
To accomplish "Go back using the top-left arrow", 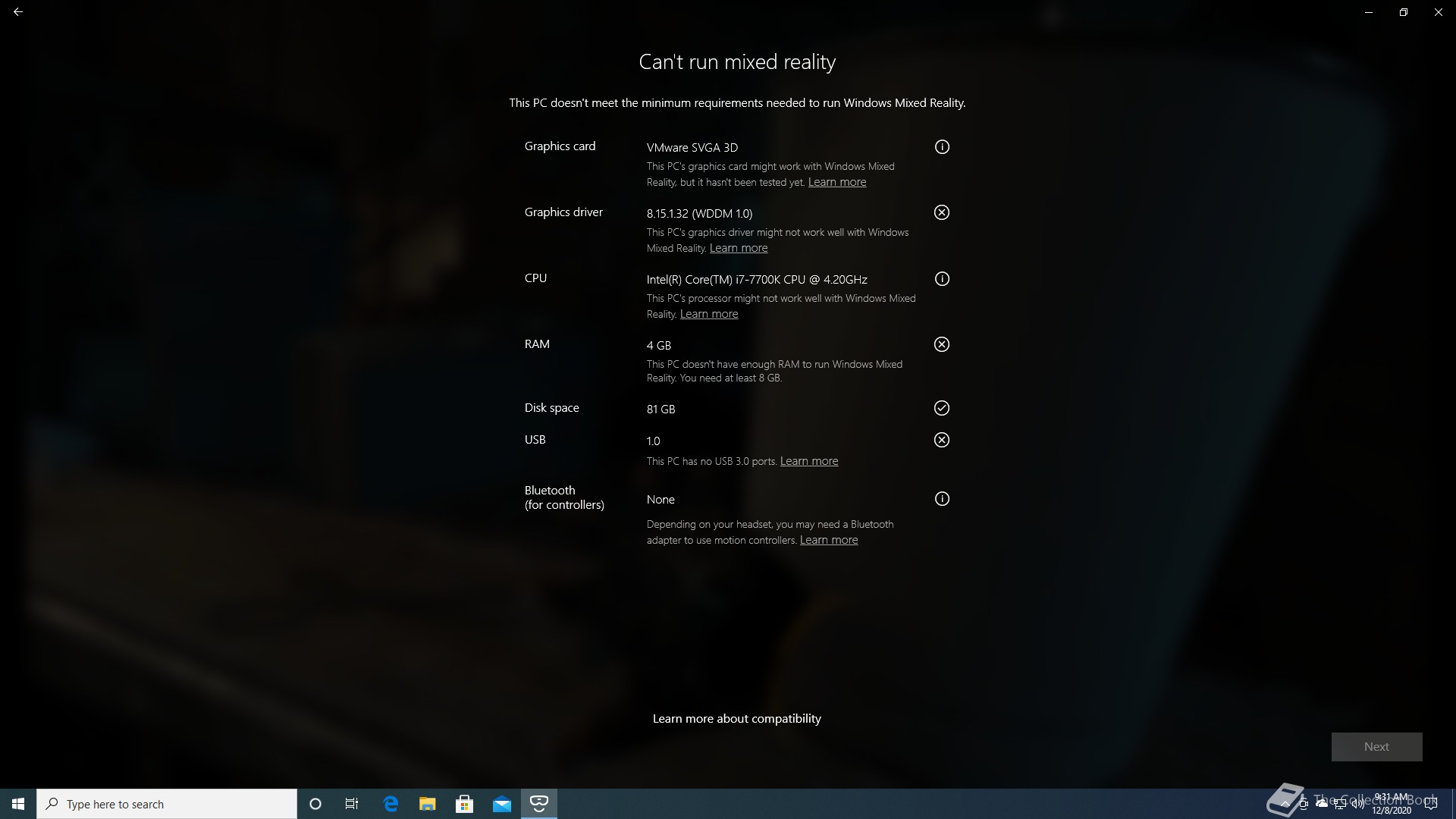I will pos(18,12).
